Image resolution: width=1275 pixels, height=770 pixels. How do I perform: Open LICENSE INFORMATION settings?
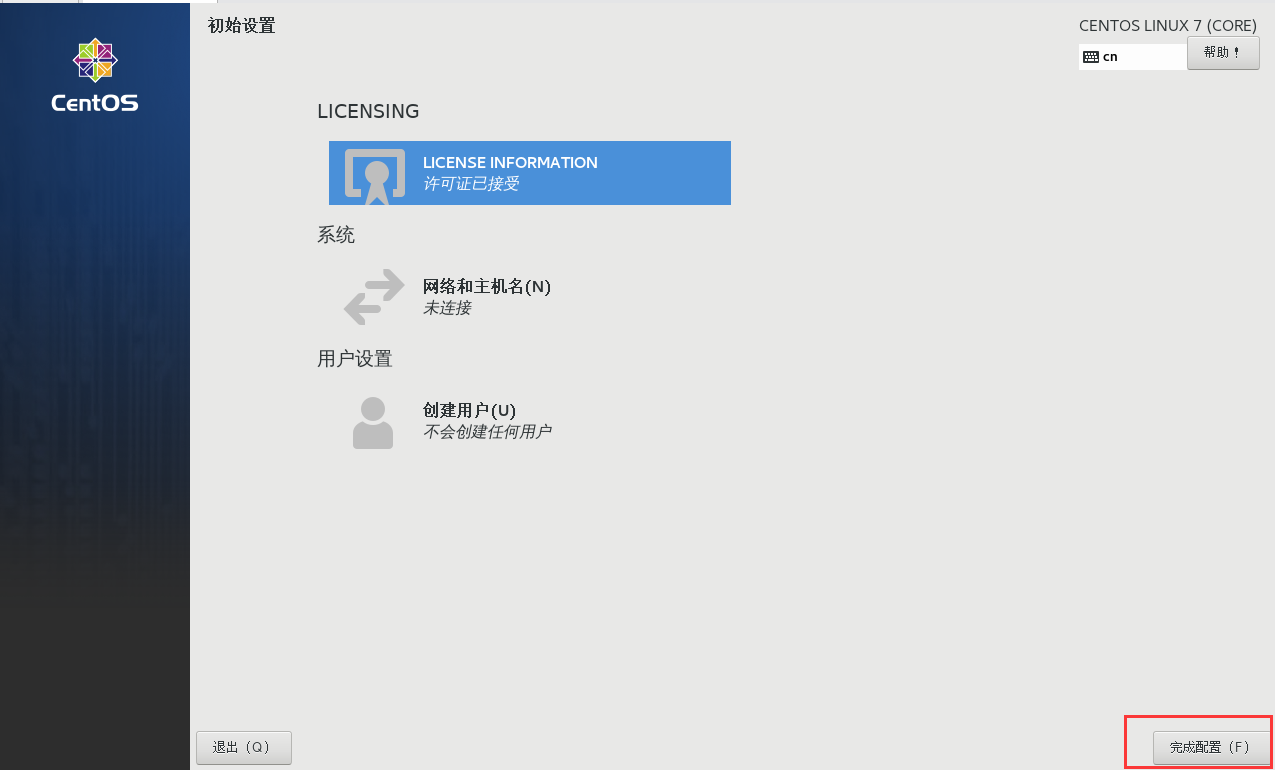pos(530,173)
